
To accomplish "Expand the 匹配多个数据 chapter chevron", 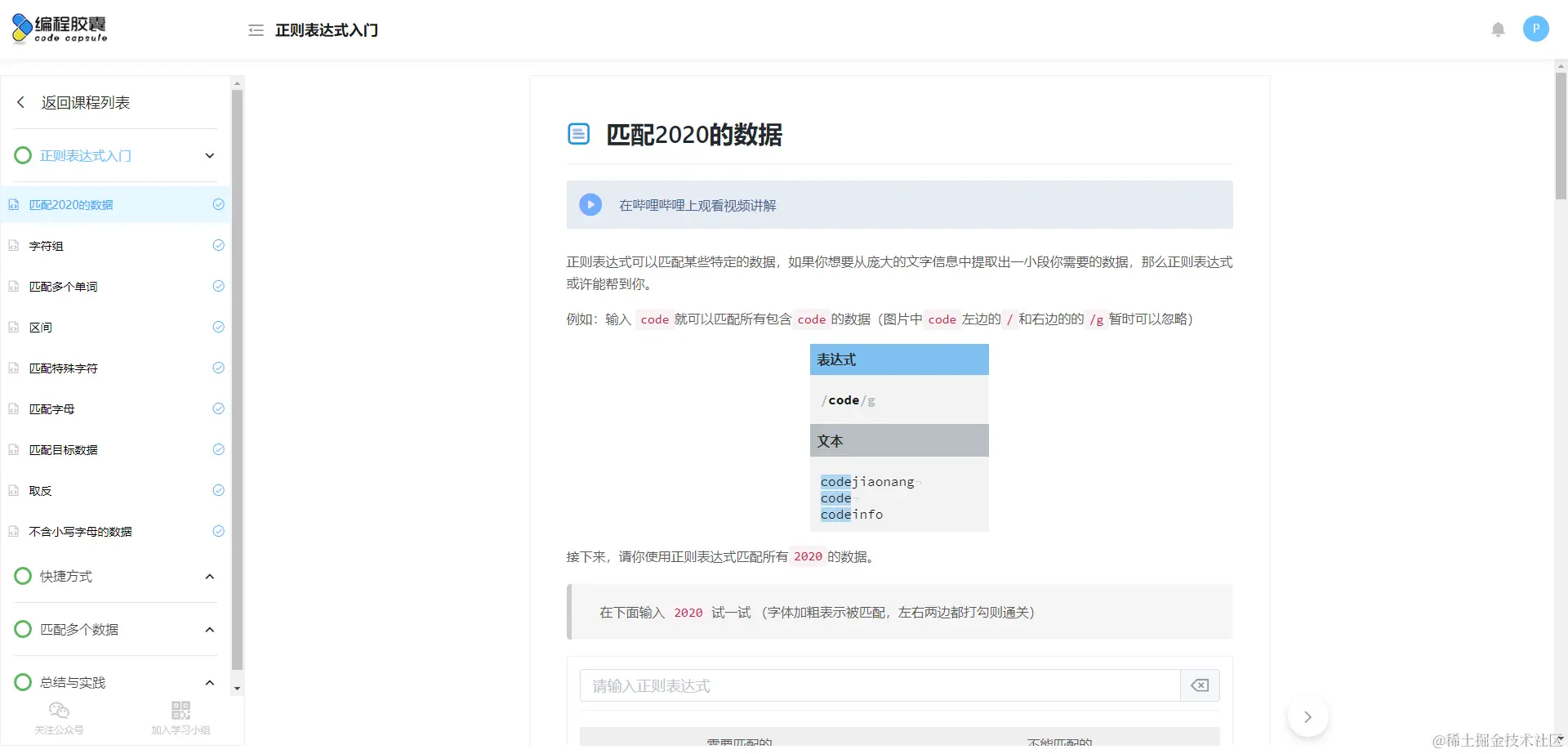I will click(210, 629).
